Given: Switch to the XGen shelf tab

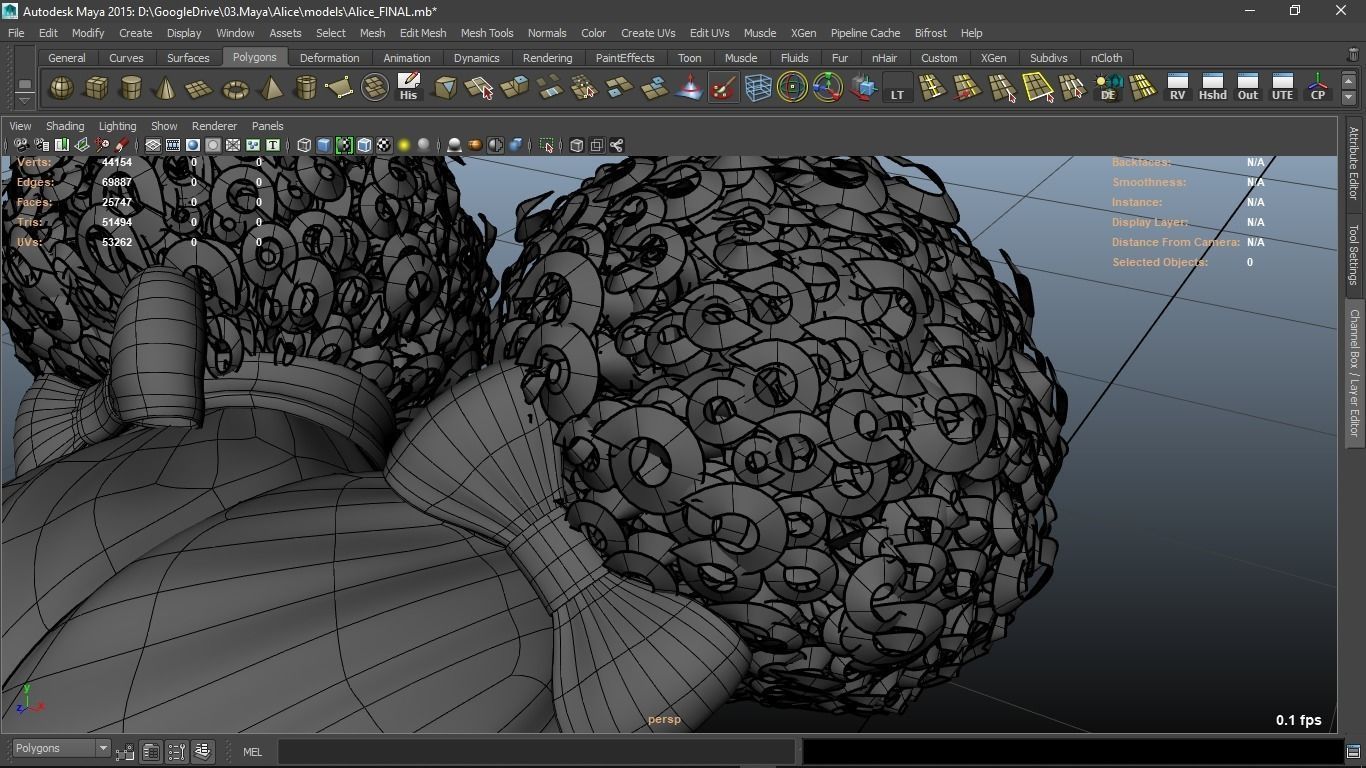Looking at the screenshot, I should [994, 58].
